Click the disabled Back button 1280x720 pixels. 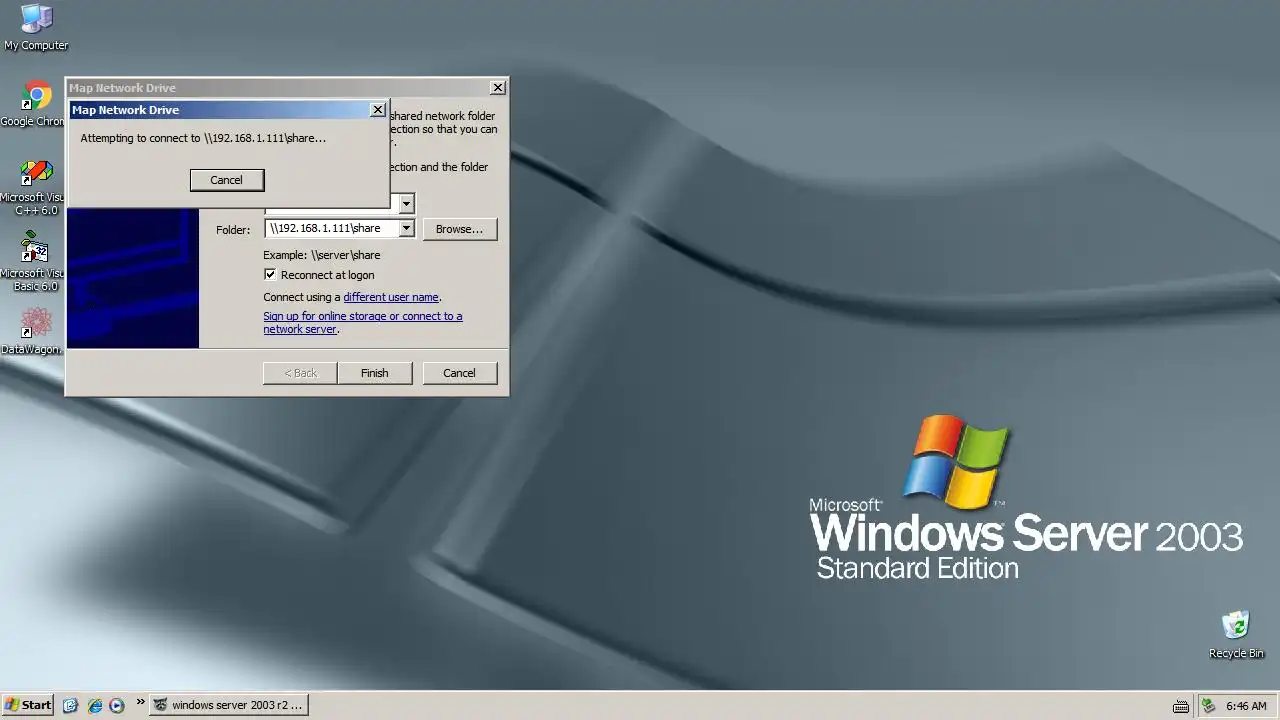(300, 373)
